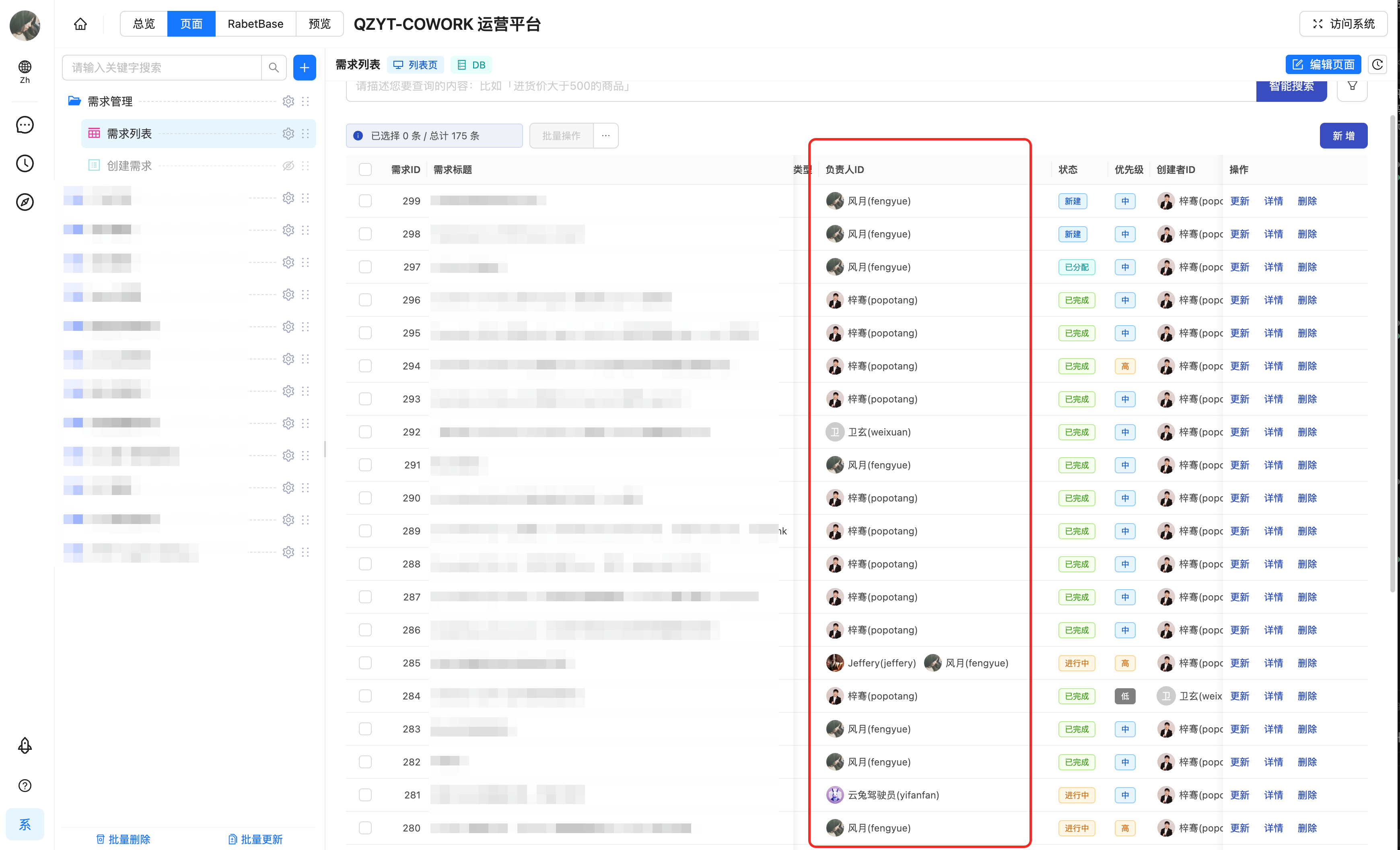Click the user avatar at top left
The width and height of the screenshot is (1400, 850).
pyautogui.click(x=25, y=26)
